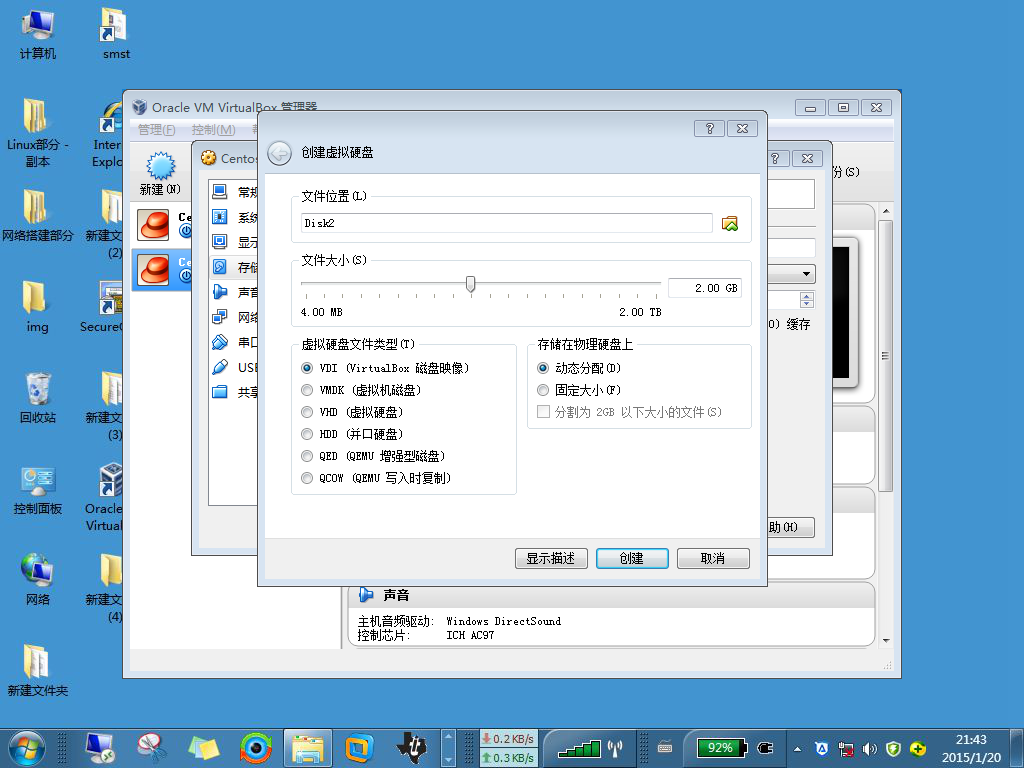Screen dimensions: 1024x768
Task: Click the 声音 section header in VM details
Action: pyautogui.click(x=396, y=595)
